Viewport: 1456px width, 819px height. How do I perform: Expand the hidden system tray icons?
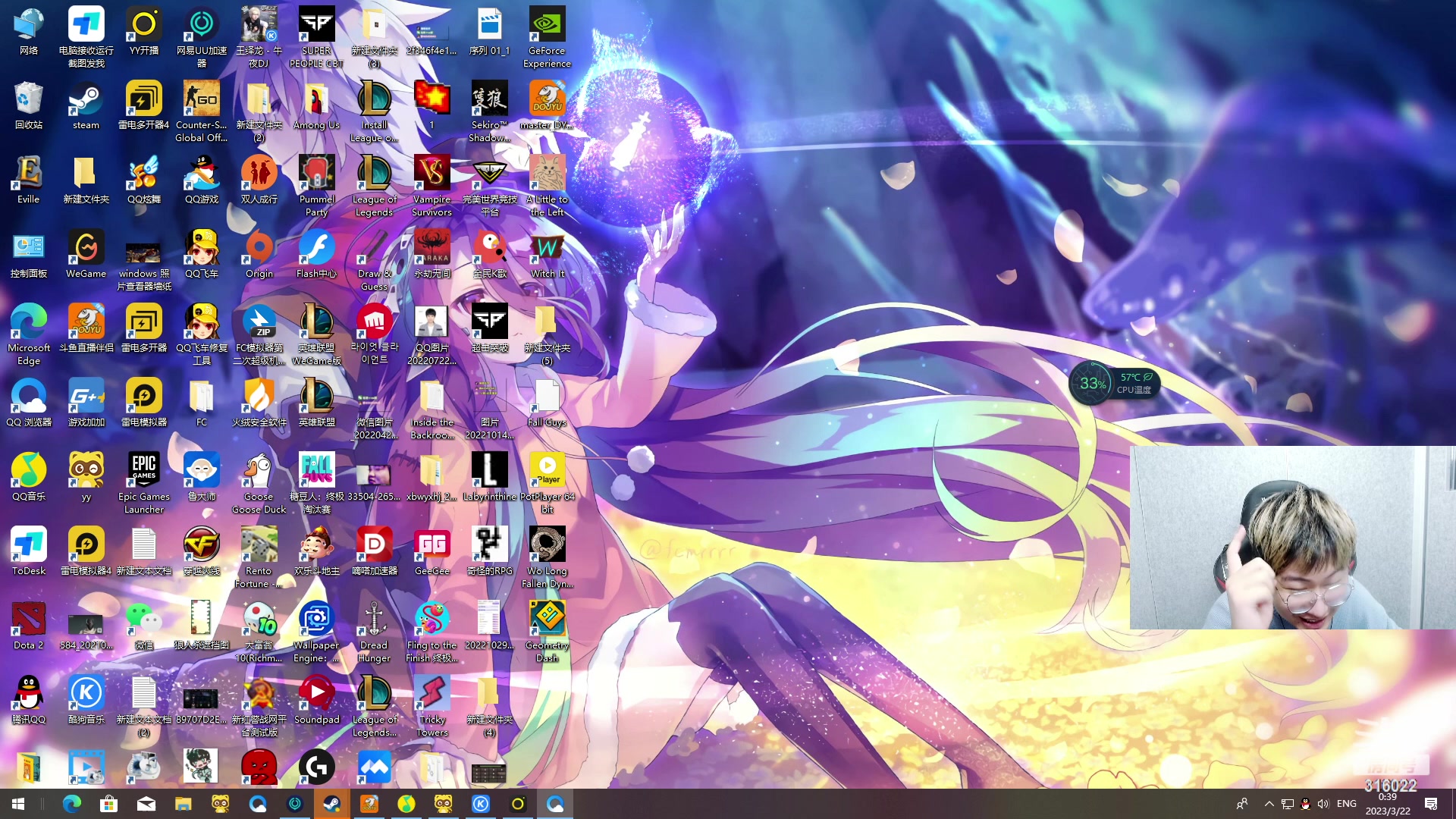tap(1269, 804)
